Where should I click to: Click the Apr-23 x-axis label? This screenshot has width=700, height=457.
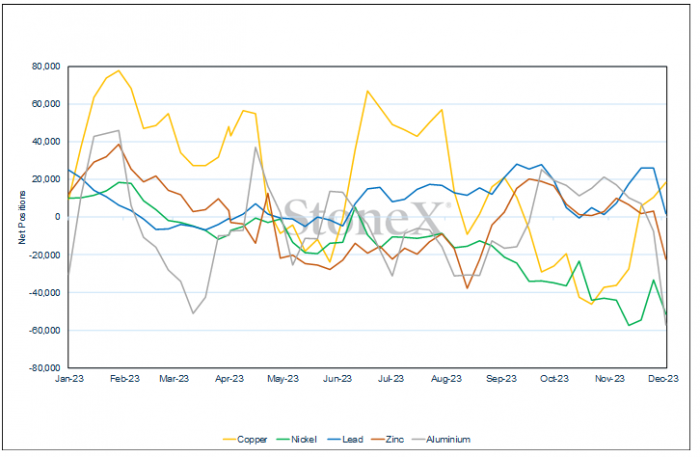coord(229,379)
